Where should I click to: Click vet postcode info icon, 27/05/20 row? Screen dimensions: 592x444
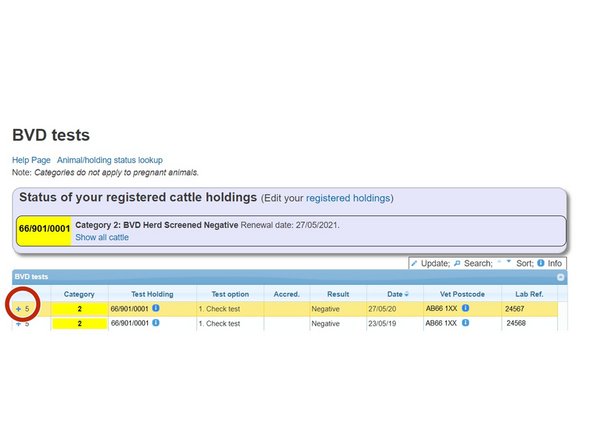click(x=466, y=308)
